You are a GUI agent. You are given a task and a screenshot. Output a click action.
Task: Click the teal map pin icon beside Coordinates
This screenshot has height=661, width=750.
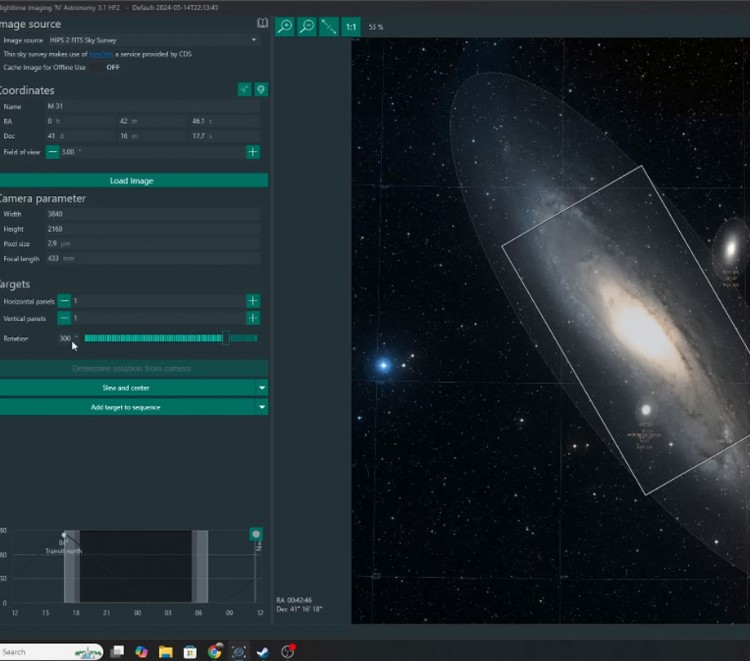pos(261,90)
